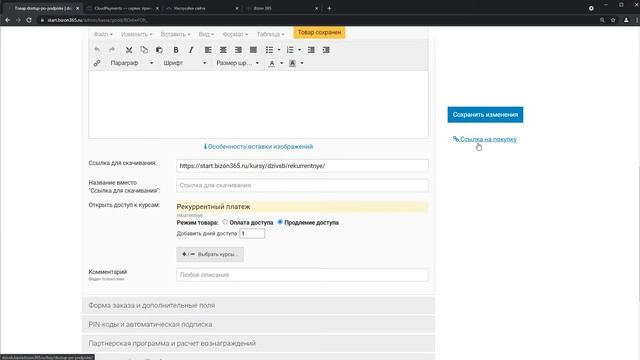This screenshot has width=640, height=360.
Task: Open the Ссылка на покупку link
Action: (485, 139)
